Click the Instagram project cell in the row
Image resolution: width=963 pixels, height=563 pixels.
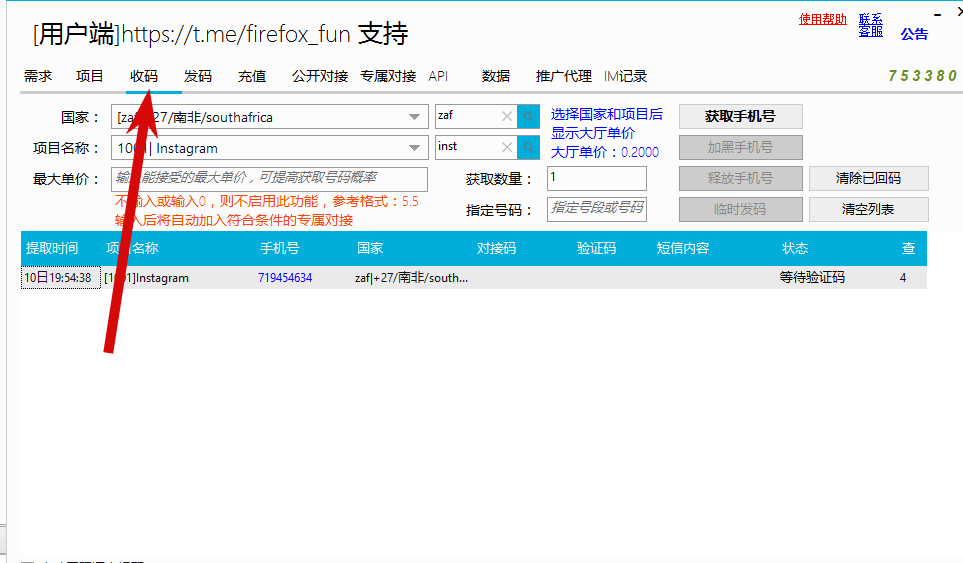click(146, 278)
